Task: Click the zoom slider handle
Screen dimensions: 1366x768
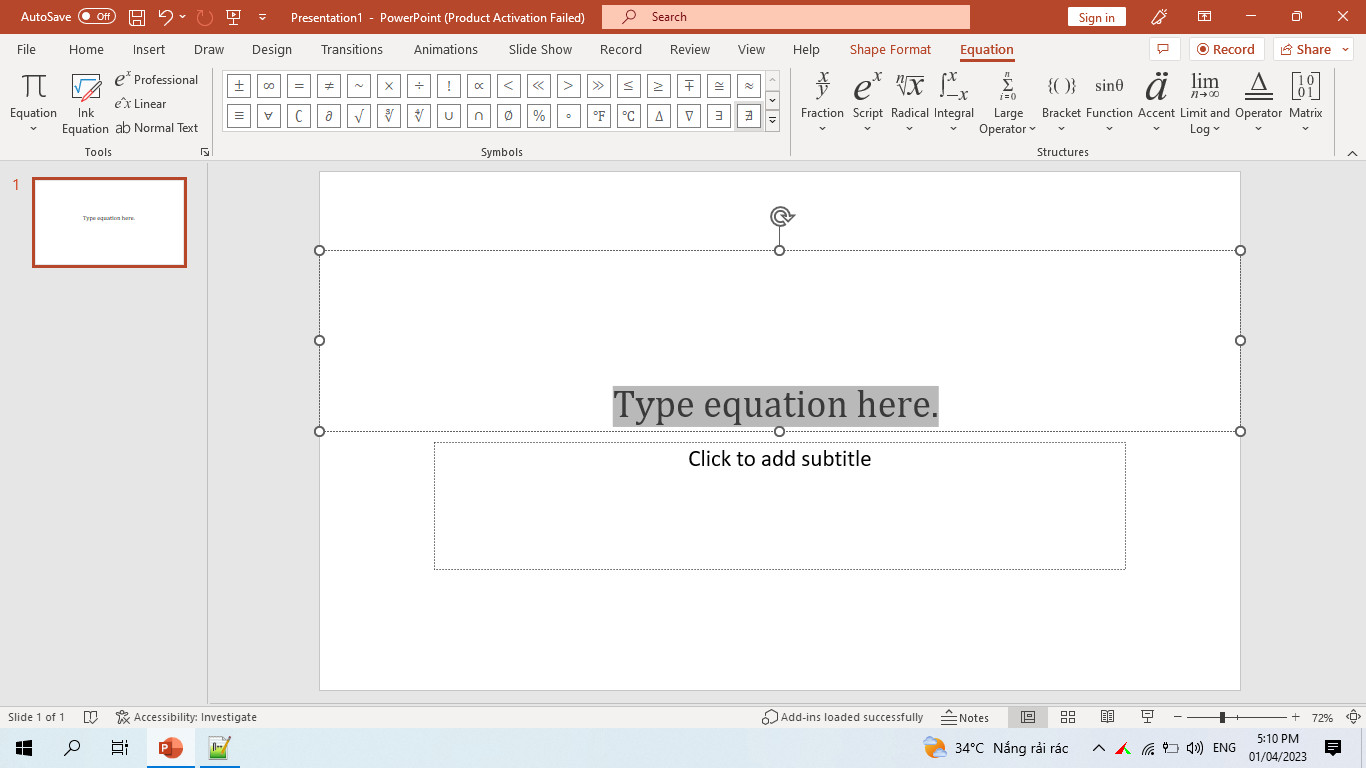Action: pos(1222,717)
